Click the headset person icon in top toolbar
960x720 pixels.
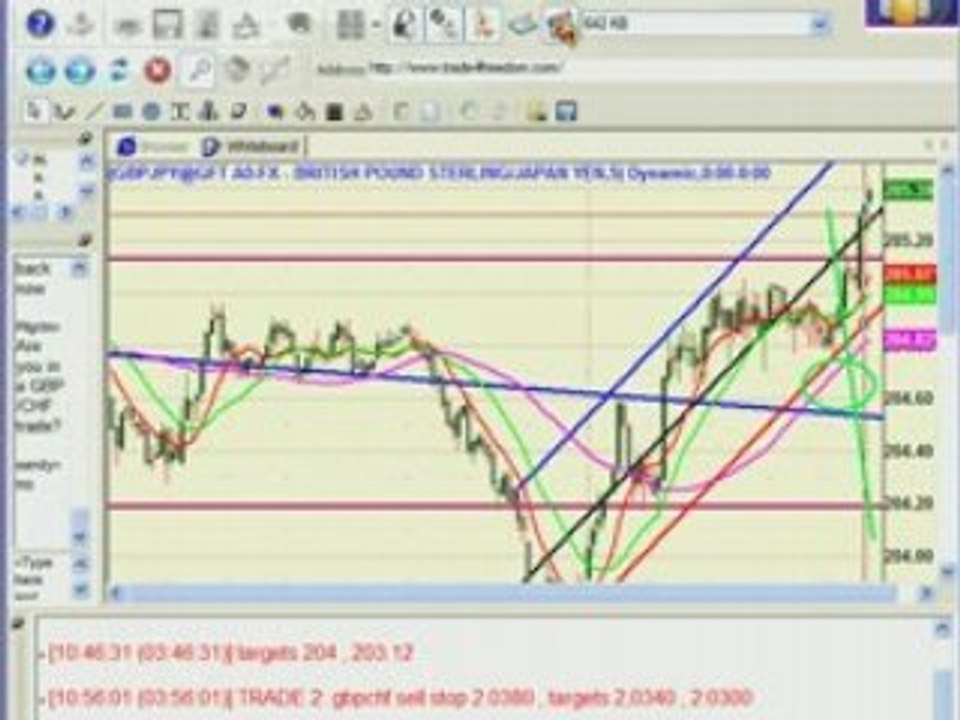[x=405, y=25]
